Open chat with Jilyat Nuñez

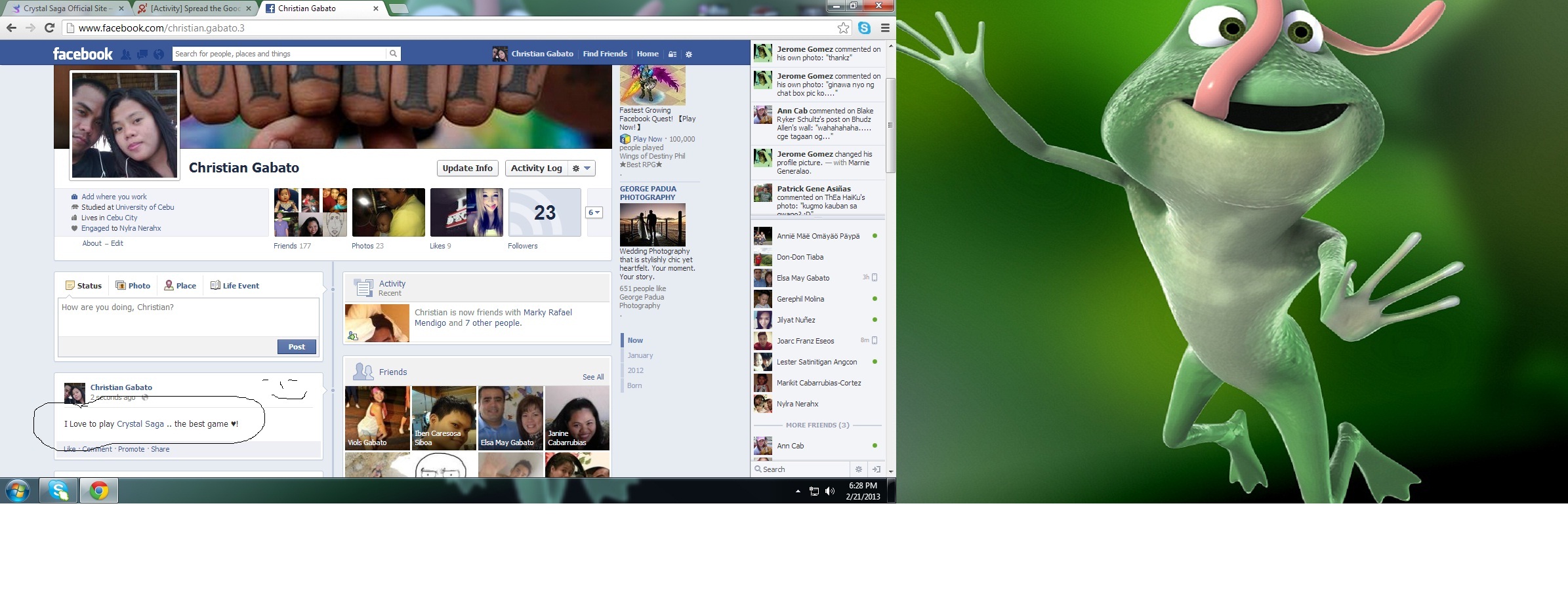click(796, 320)
